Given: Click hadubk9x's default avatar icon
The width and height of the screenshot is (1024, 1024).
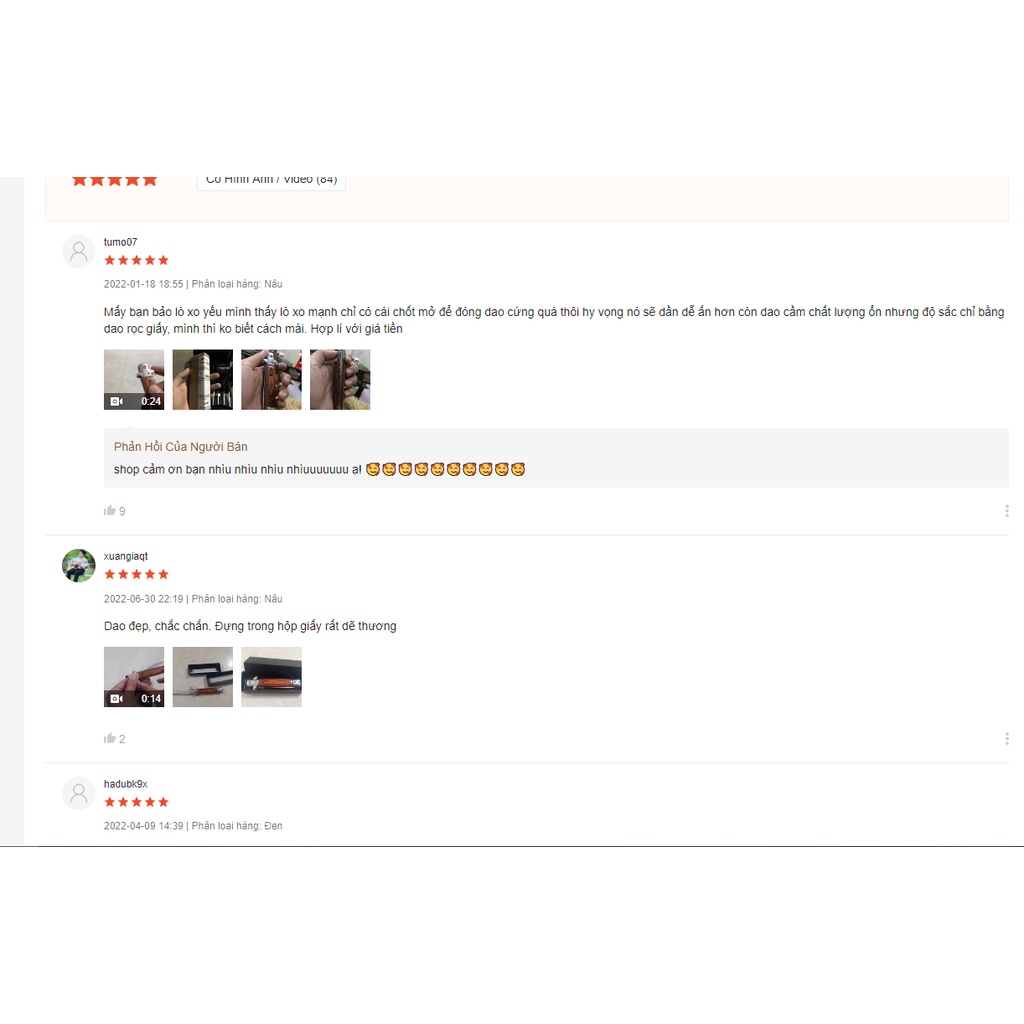Looking at the screenshot, I should pos(78,793).
